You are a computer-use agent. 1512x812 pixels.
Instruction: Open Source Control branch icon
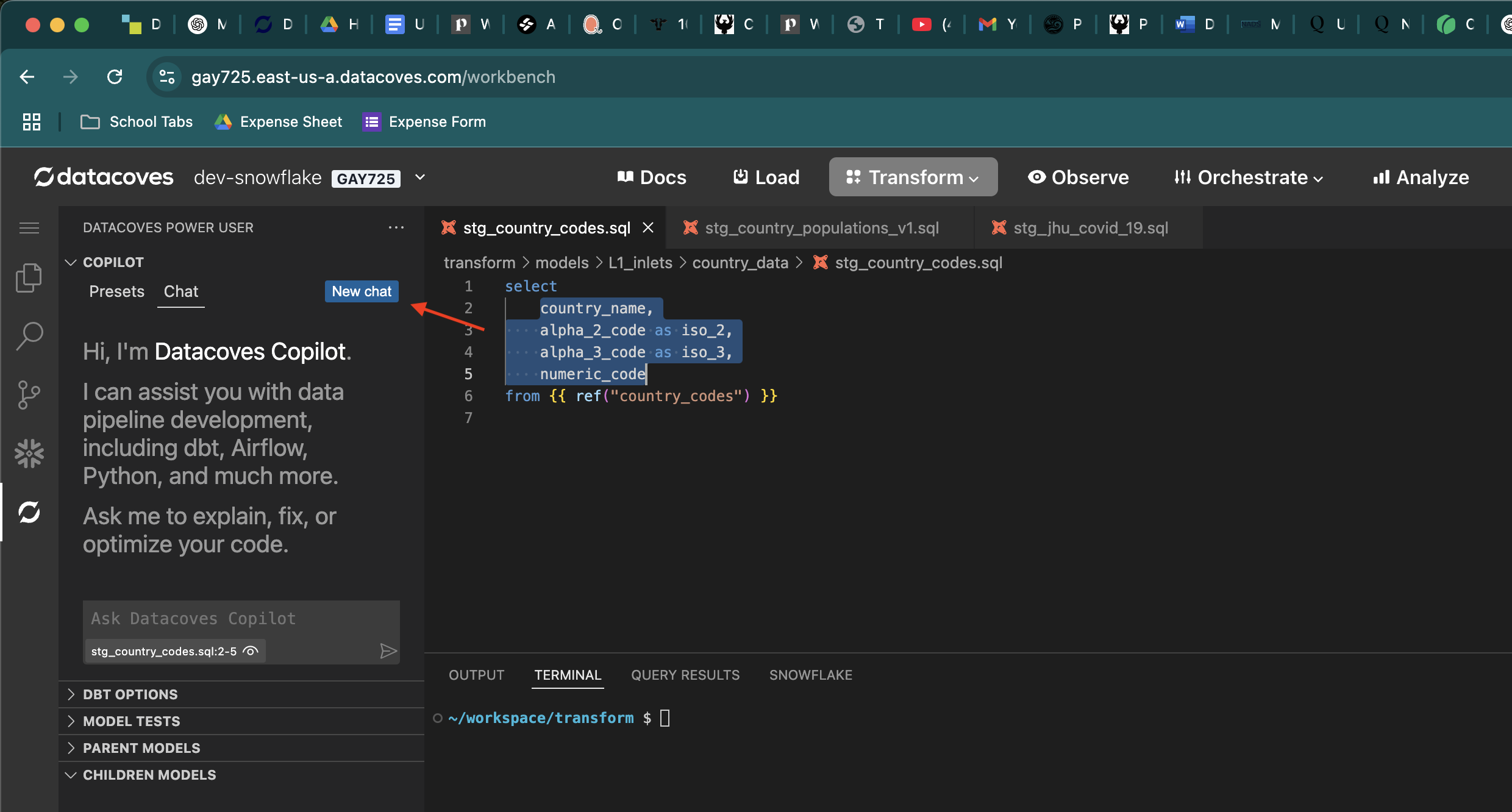pyautogui.click(x=29, y=395)
